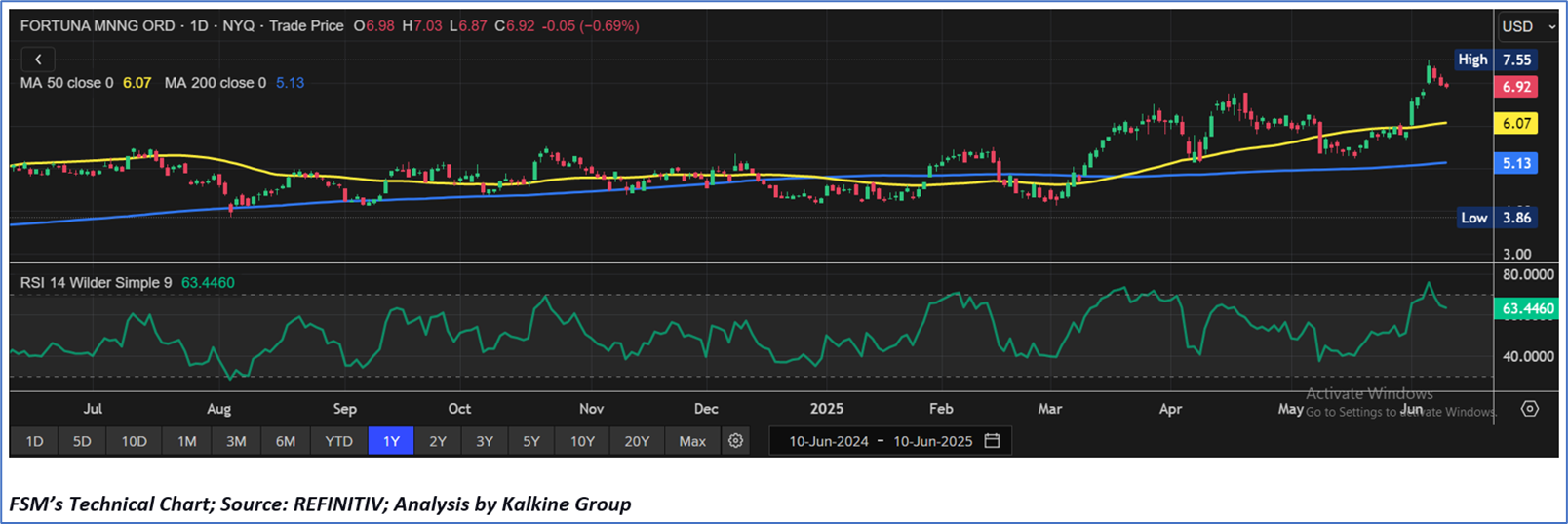Select the YTD range option
Viewport: 1568px width, 524px height.
pyautogui.click(x=338, y=441)
